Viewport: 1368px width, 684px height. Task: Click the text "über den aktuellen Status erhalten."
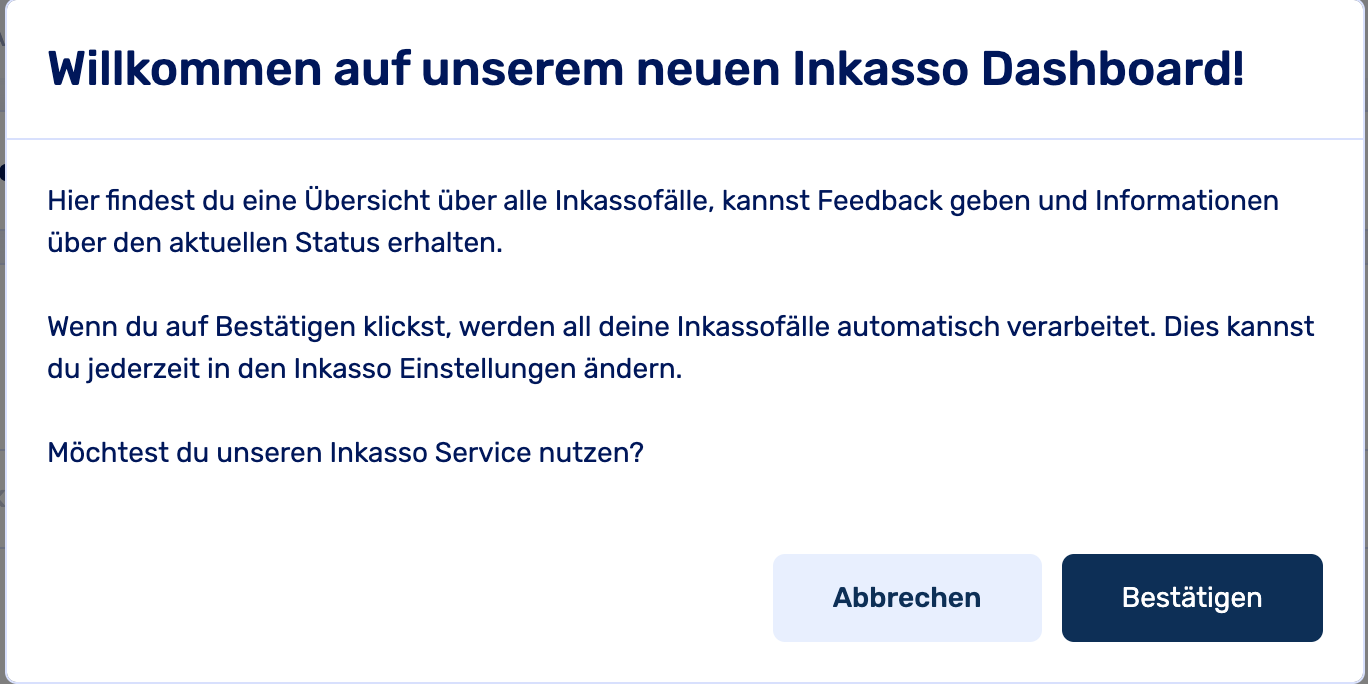(274, 243)
